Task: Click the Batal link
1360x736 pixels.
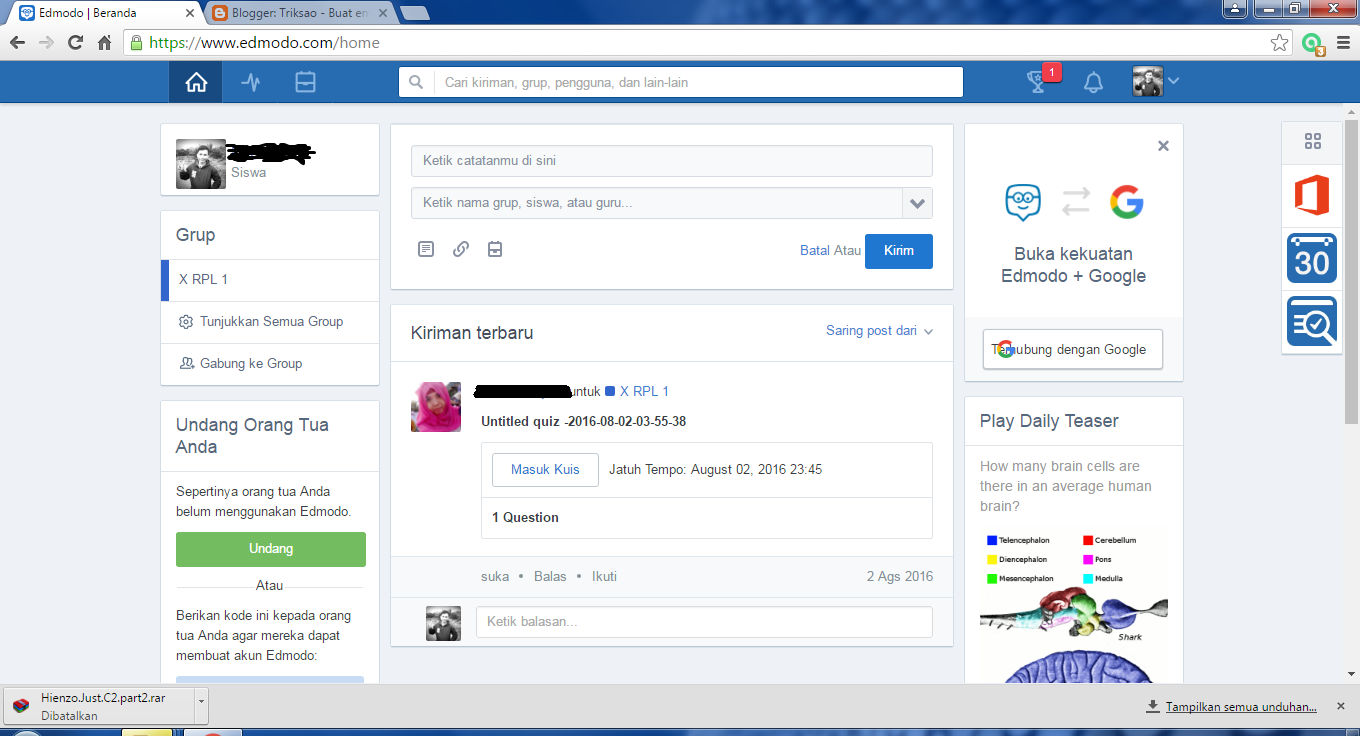Action: coord(815,251)
